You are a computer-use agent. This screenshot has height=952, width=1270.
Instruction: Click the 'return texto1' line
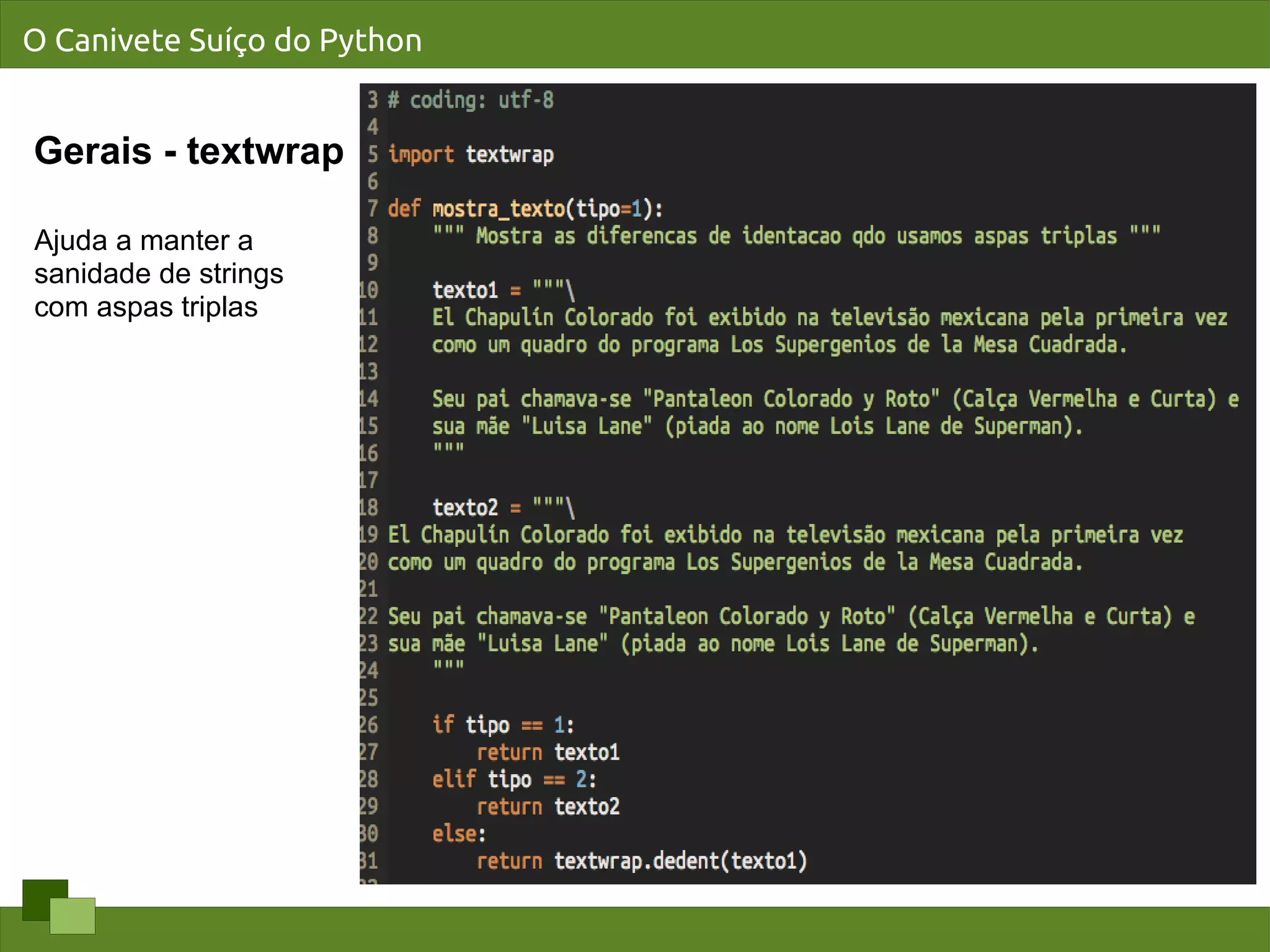click(x=548, y=752)
